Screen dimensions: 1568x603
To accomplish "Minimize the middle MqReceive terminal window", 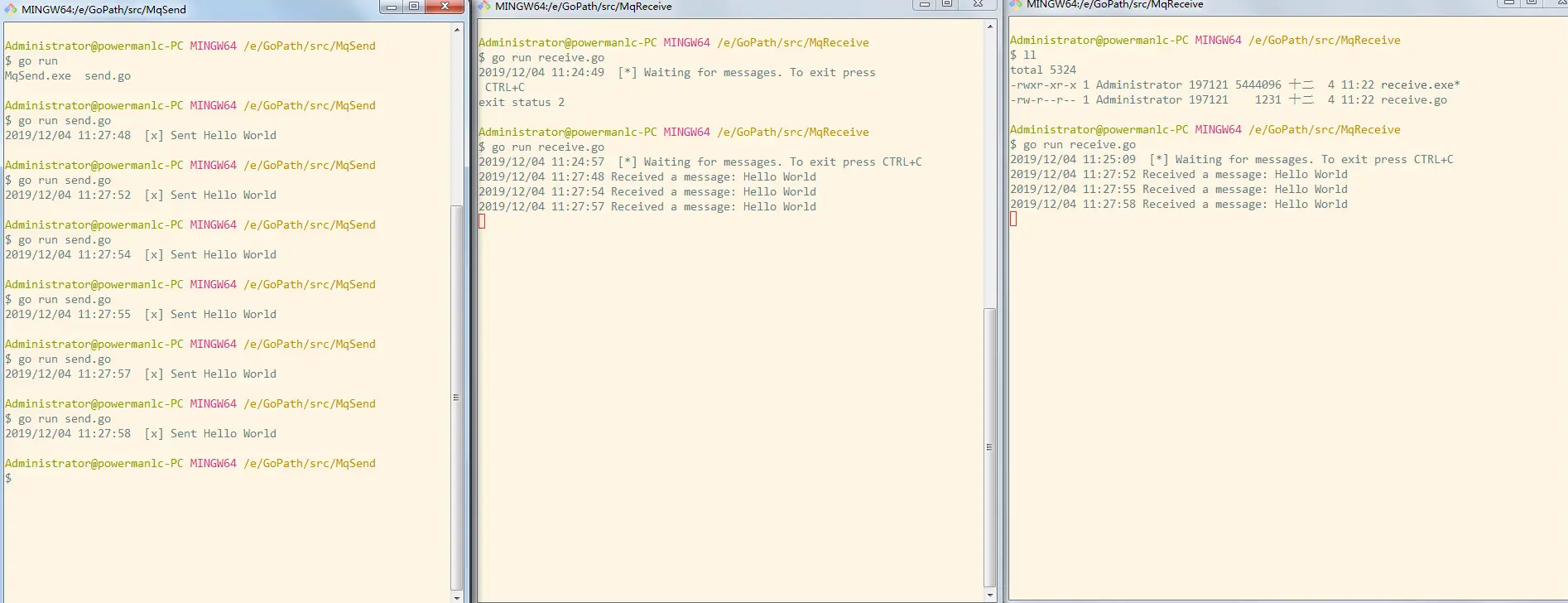I will click(925, 4).
